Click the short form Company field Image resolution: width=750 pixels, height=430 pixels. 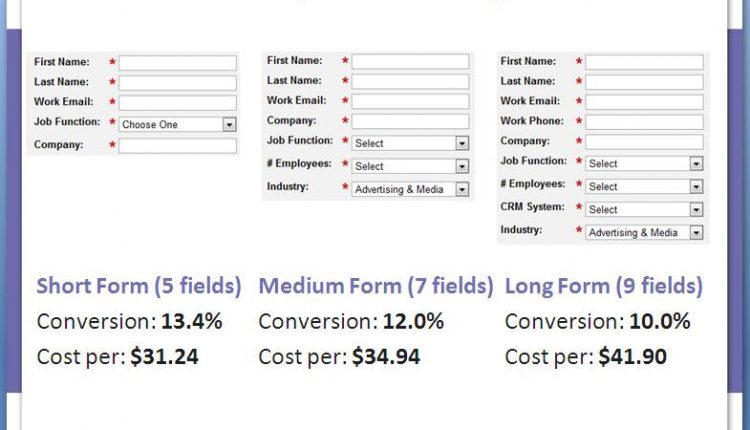(178, 146)
